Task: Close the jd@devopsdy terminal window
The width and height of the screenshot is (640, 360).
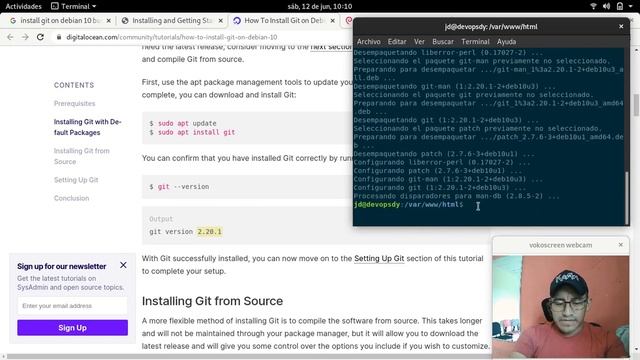Action: click(621, 27)
